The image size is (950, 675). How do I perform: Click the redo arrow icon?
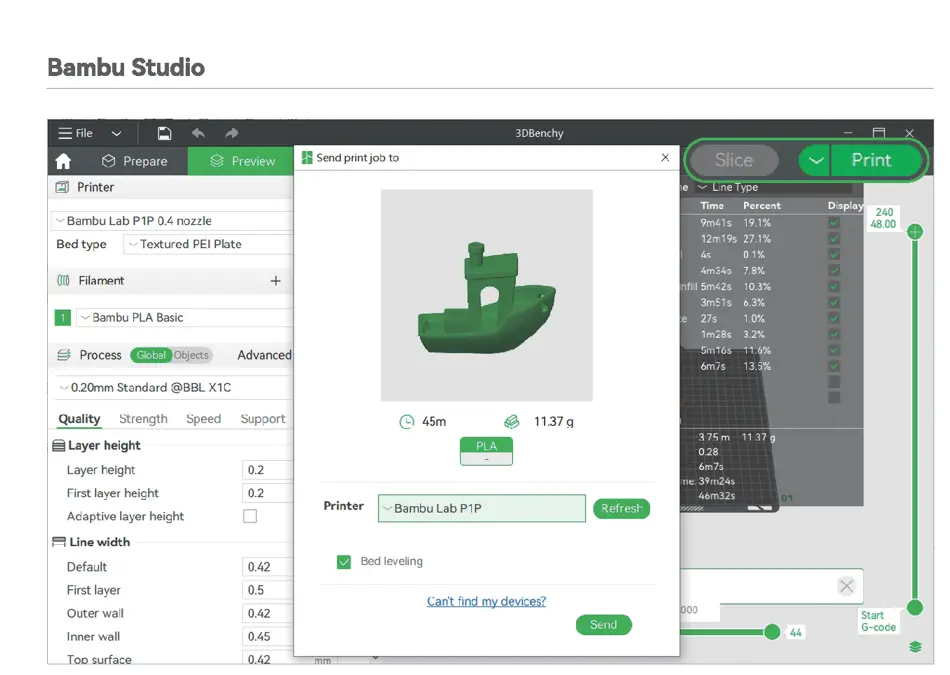231,133
